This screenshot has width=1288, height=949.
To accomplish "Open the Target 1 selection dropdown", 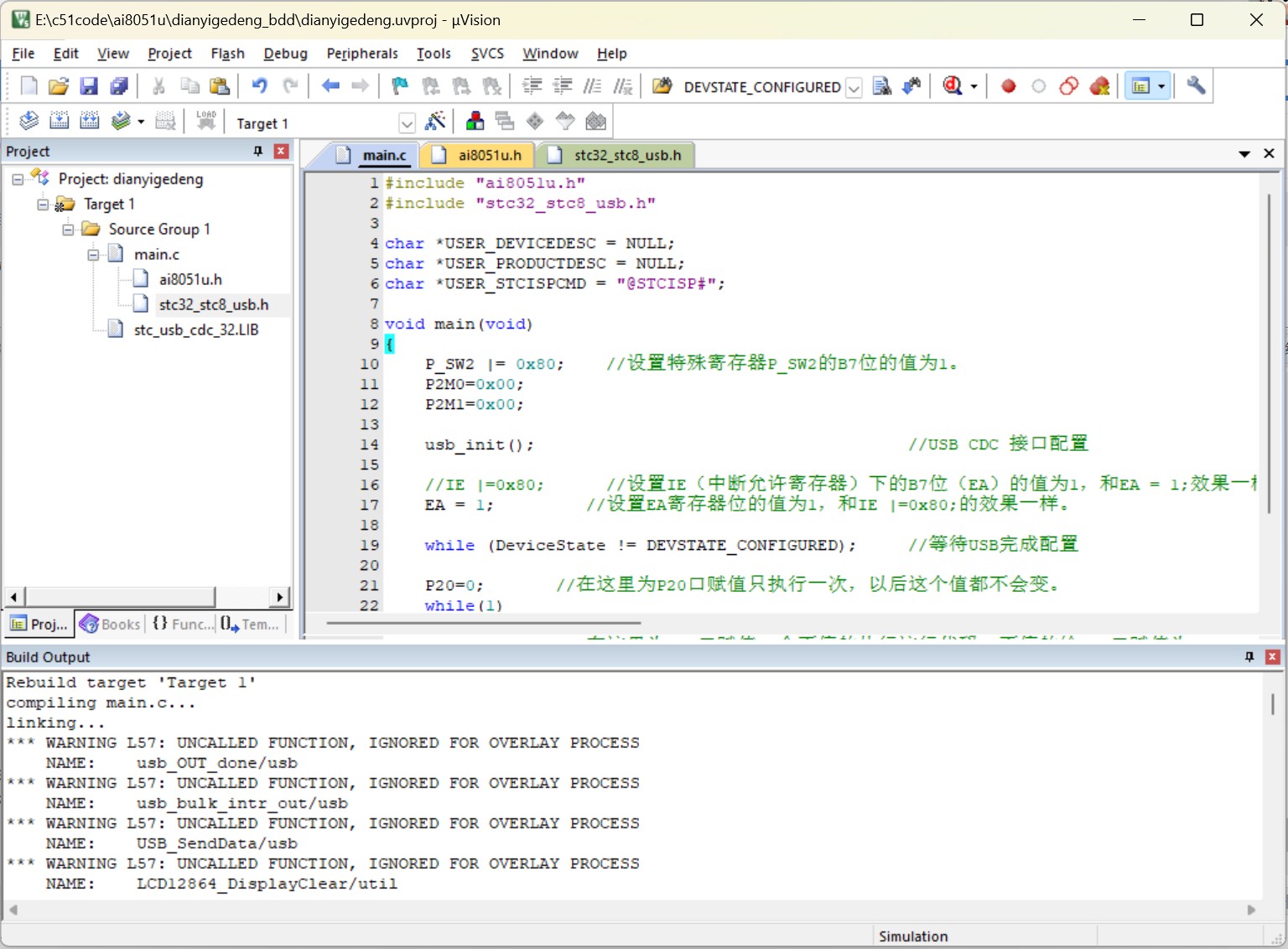I will 407,123.
